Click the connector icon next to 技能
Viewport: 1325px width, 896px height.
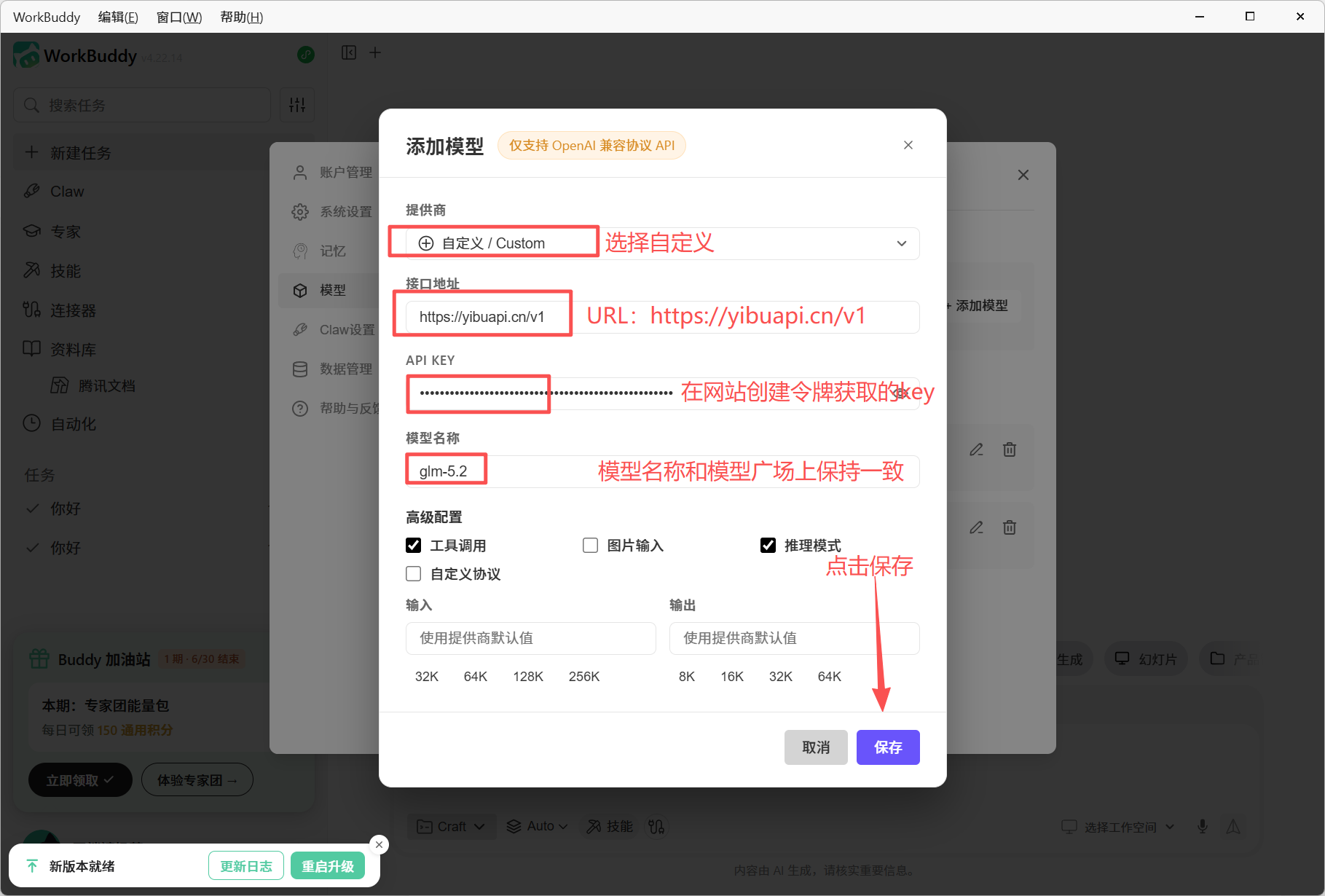pyautogui.click(x=656, y=826)
